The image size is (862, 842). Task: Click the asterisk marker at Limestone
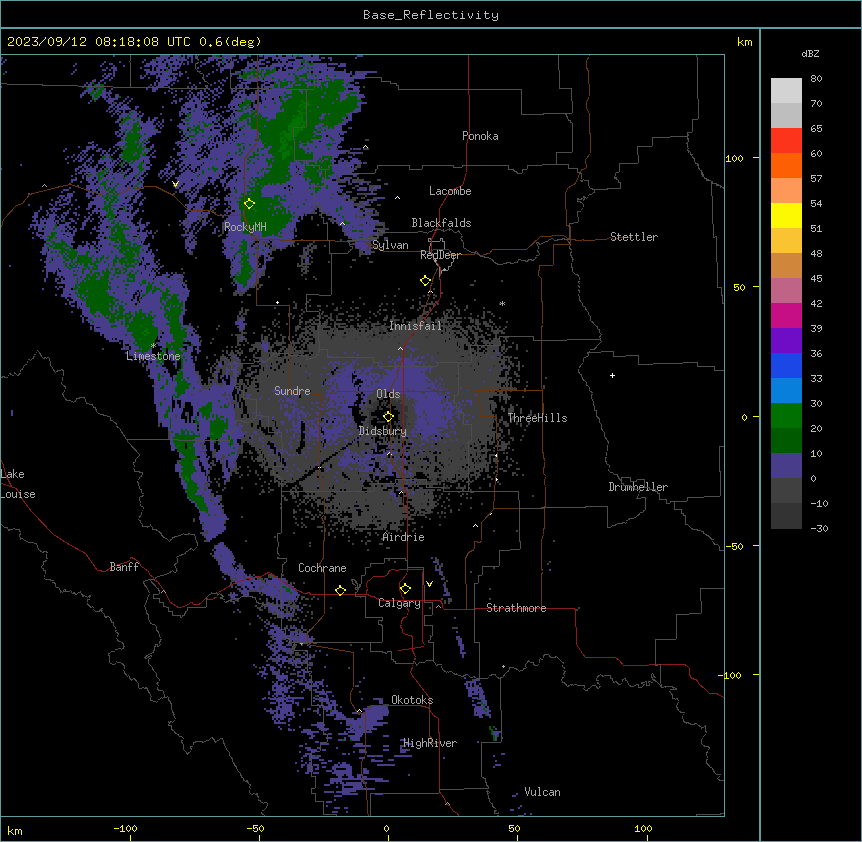coord(153,346)
